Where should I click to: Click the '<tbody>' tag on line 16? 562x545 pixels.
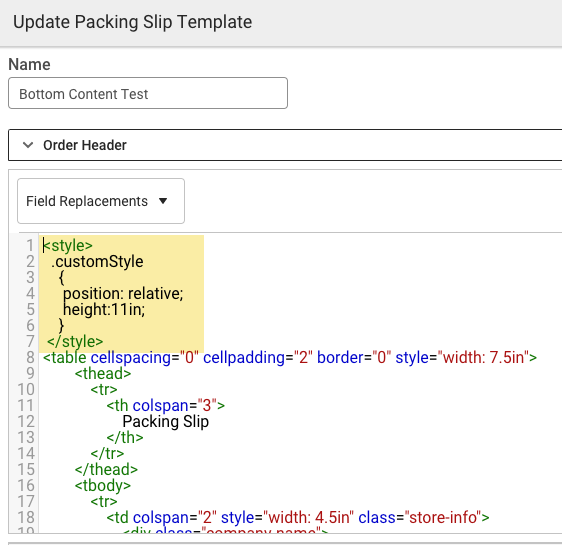coord(103,485)
